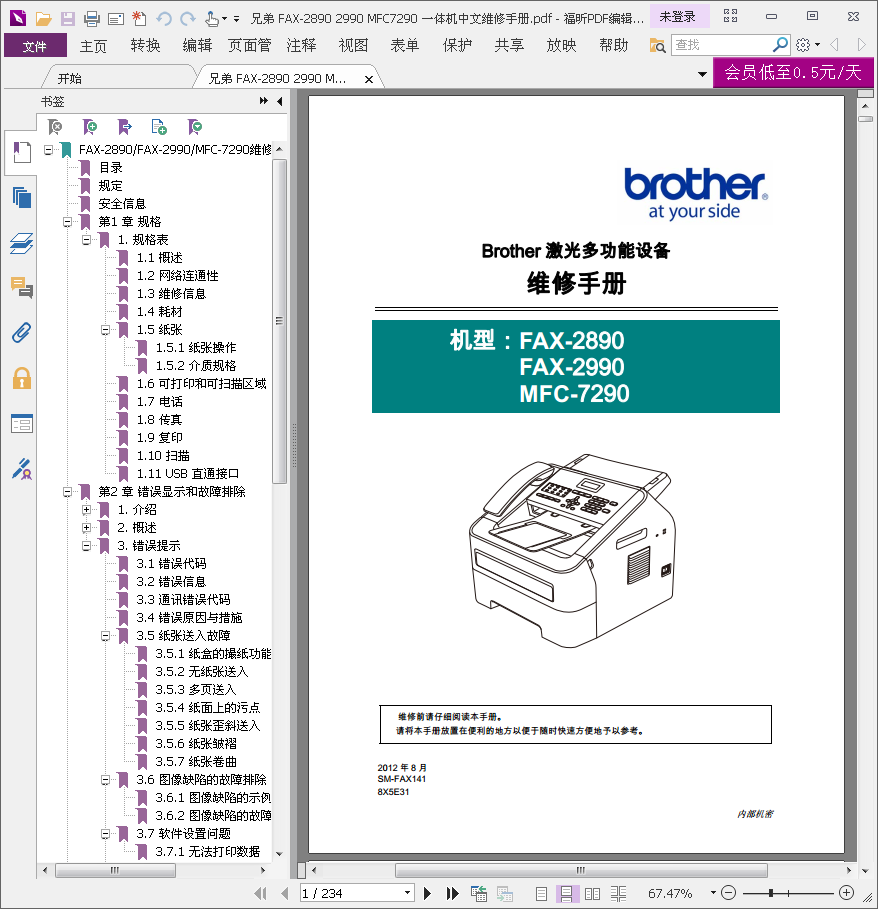Undo the last action
Screen dimensions: 878x909
click(164, 19)
